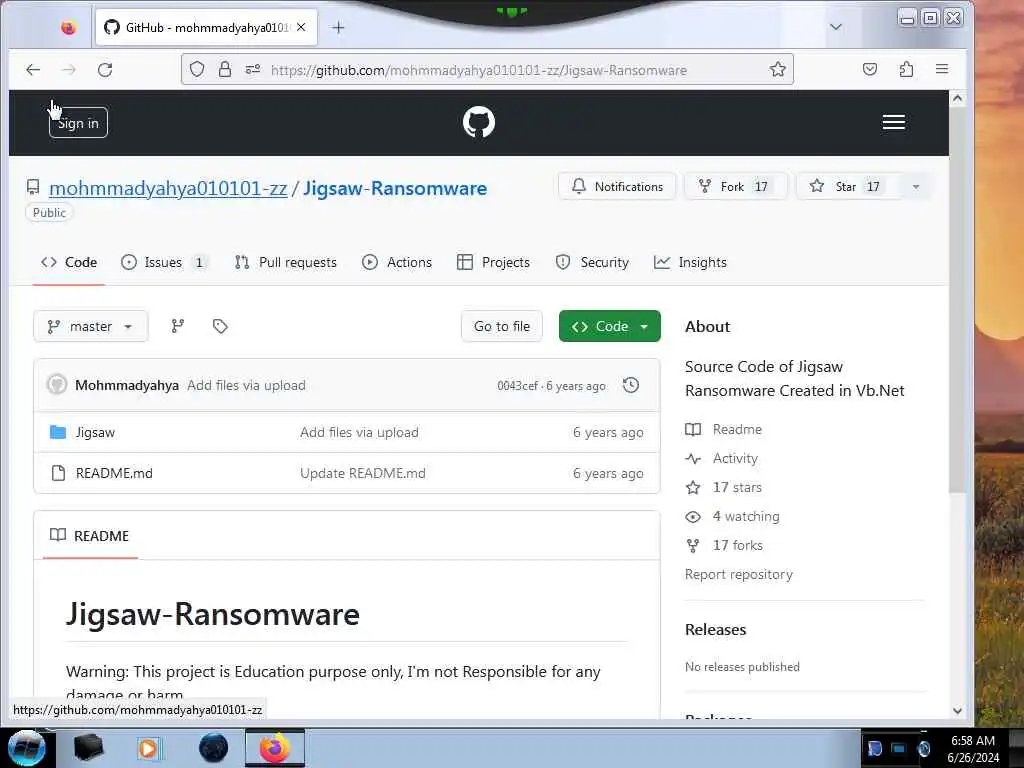Fork the repository
Image resolution: width=1024 pixels, height=768 pixels.
pos(735,187)
